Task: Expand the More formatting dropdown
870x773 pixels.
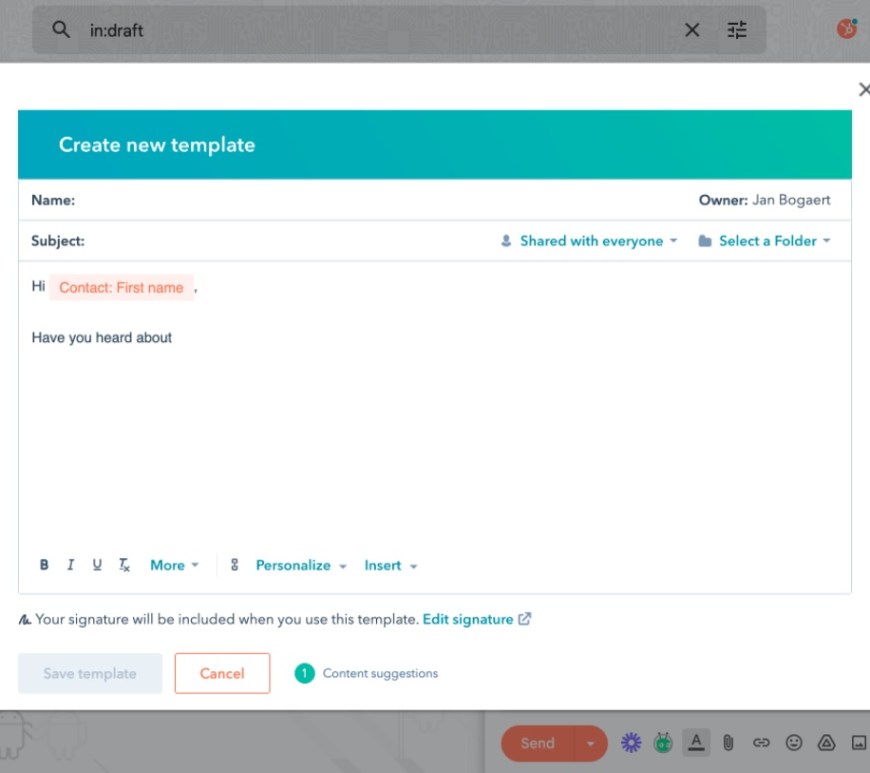Action: click(x=174, y=565)
